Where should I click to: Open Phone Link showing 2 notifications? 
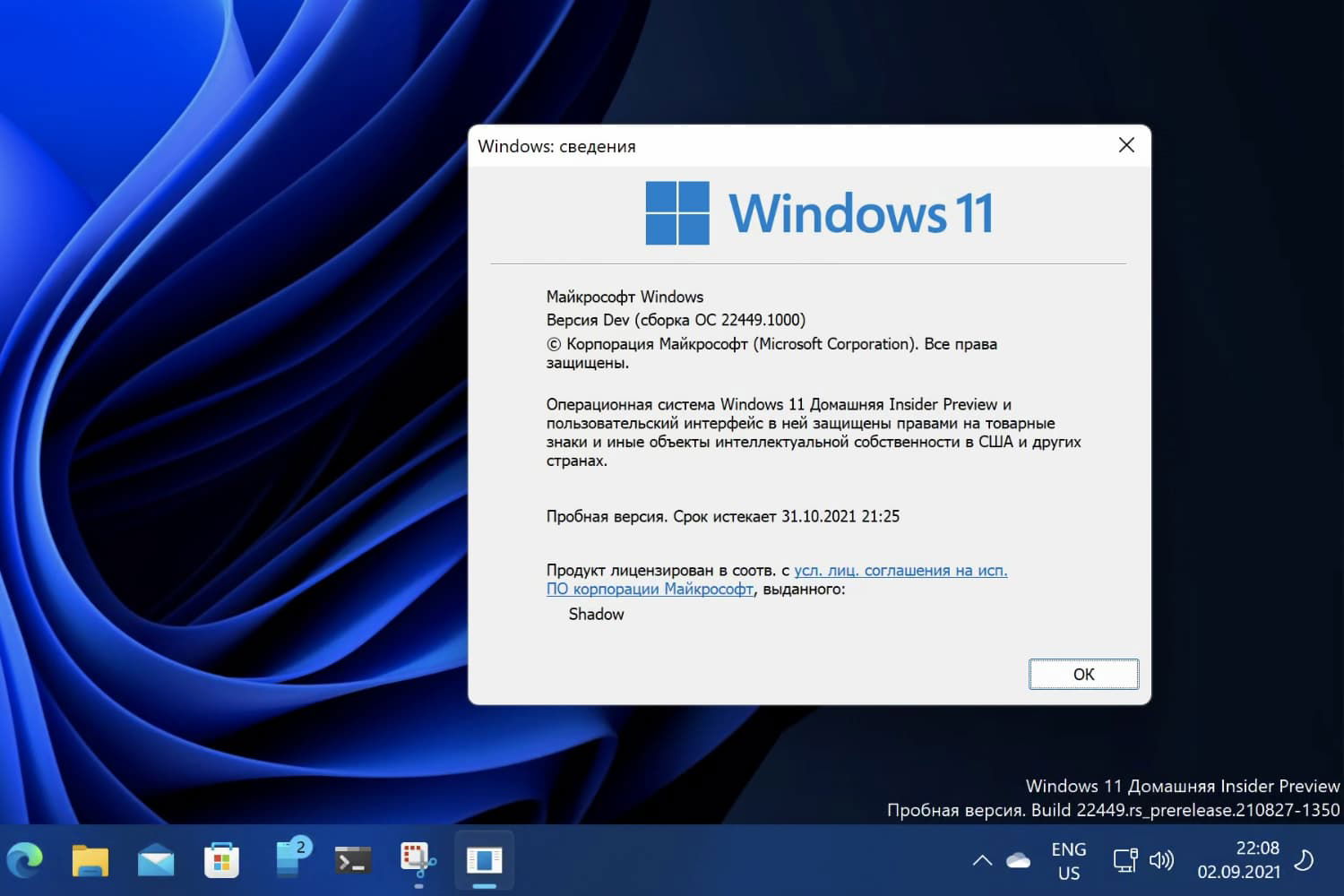pyautogui.click(x=289, y=860)
